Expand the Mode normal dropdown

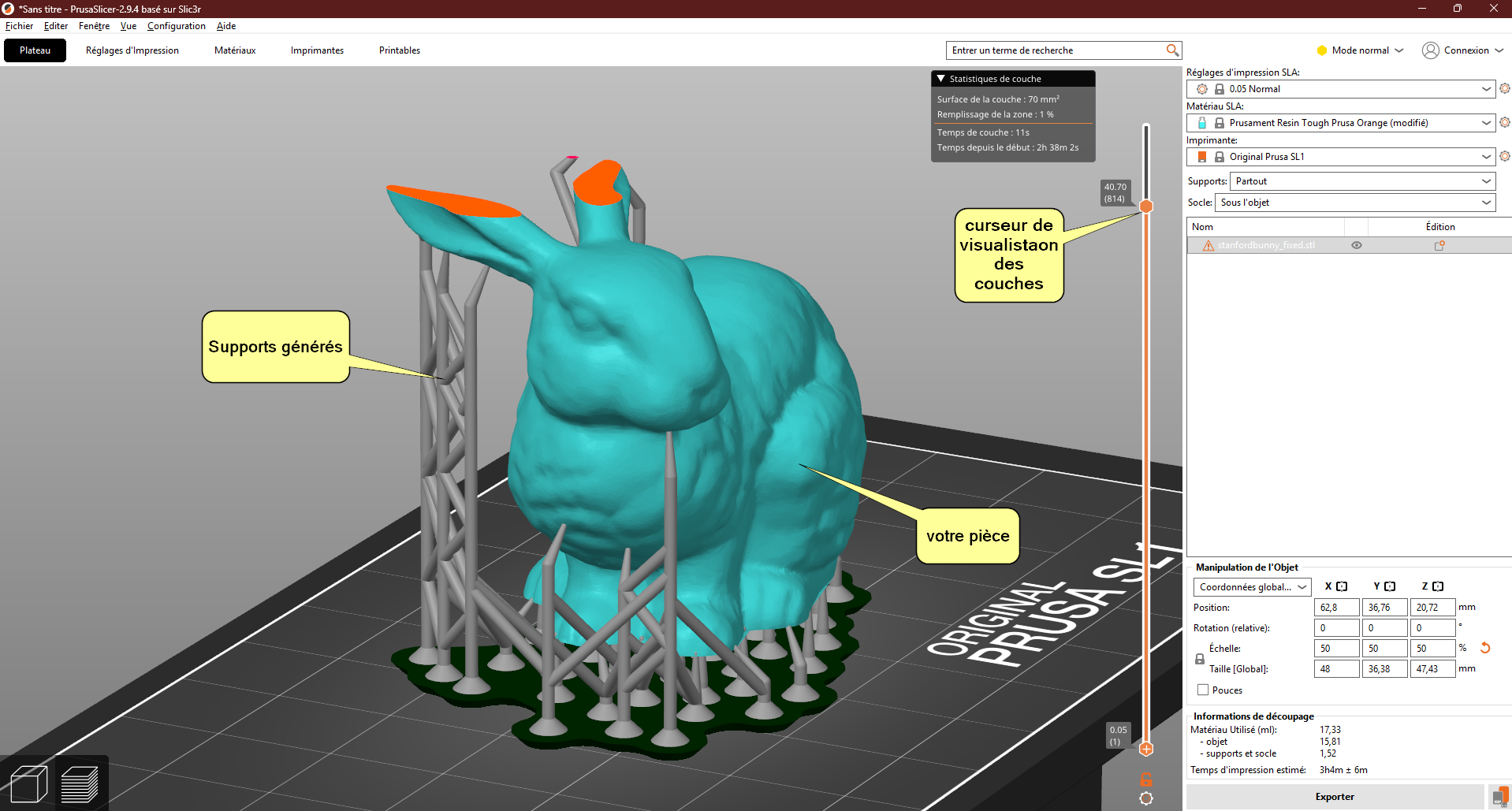[1361, 50]
